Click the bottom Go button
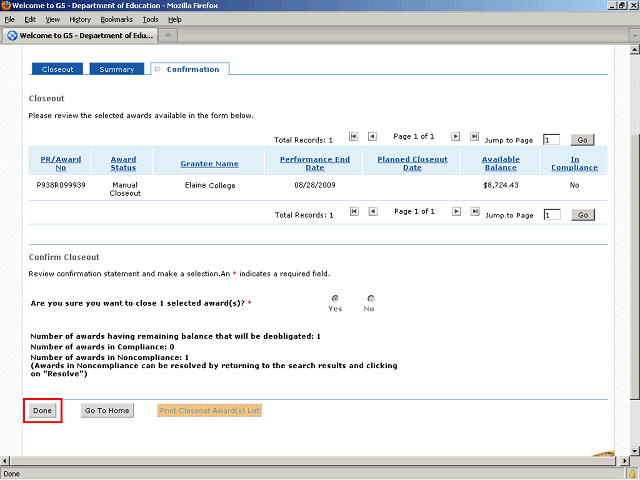Image resolution: width=640 pixels, height=480 pixels. click(x=583, y=215)
